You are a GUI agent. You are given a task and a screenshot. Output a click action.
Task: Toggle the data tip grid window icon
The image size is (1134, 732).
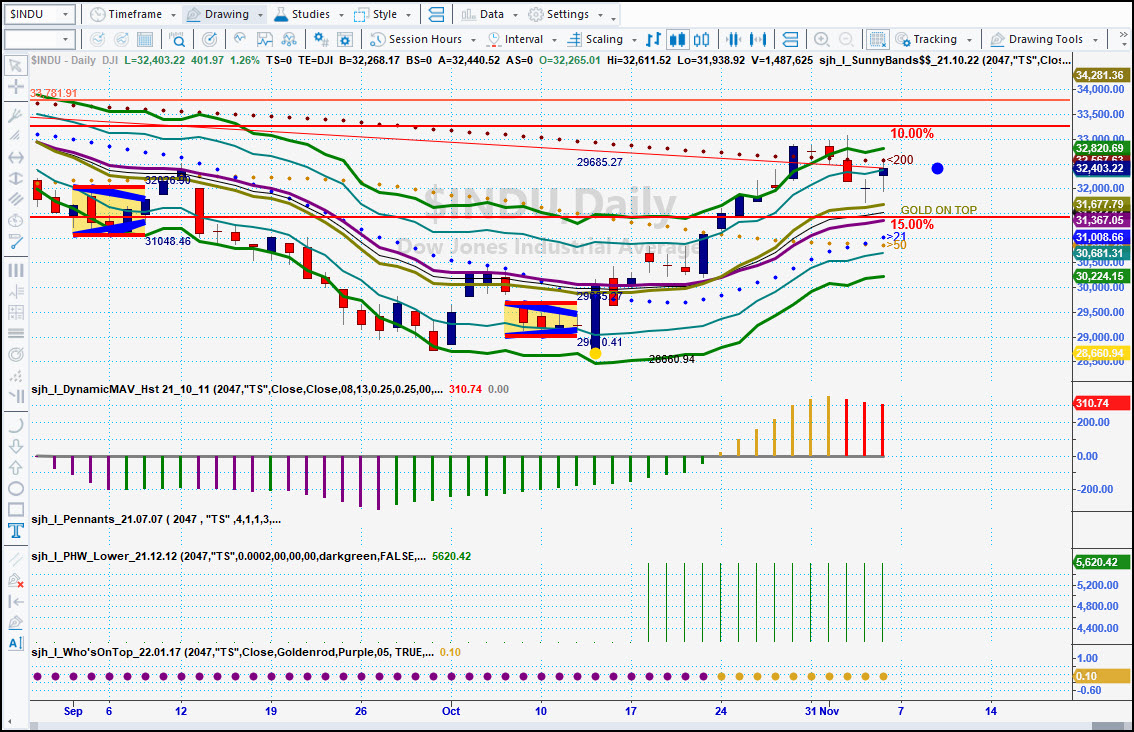pos(877,40)
